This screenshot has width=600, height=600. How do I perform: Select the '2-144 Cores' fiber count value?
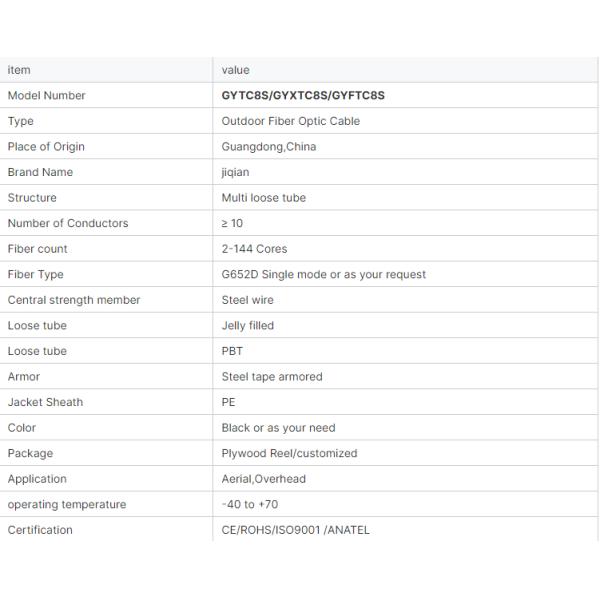pyautogui.click(x=254, y=249)
